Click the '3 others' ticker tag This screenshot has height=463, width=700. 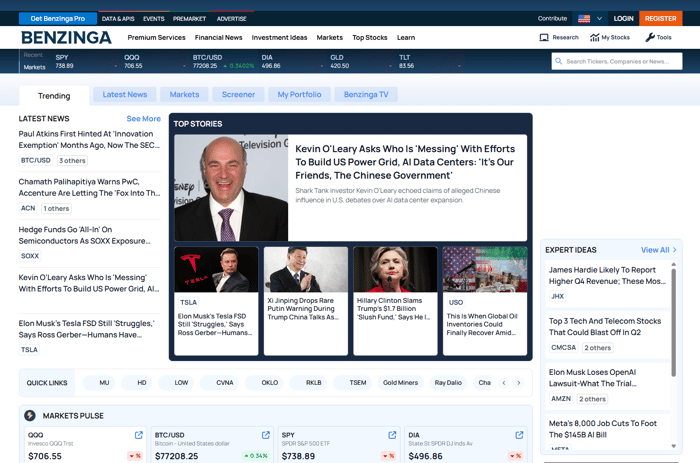[x=72, y=161]
